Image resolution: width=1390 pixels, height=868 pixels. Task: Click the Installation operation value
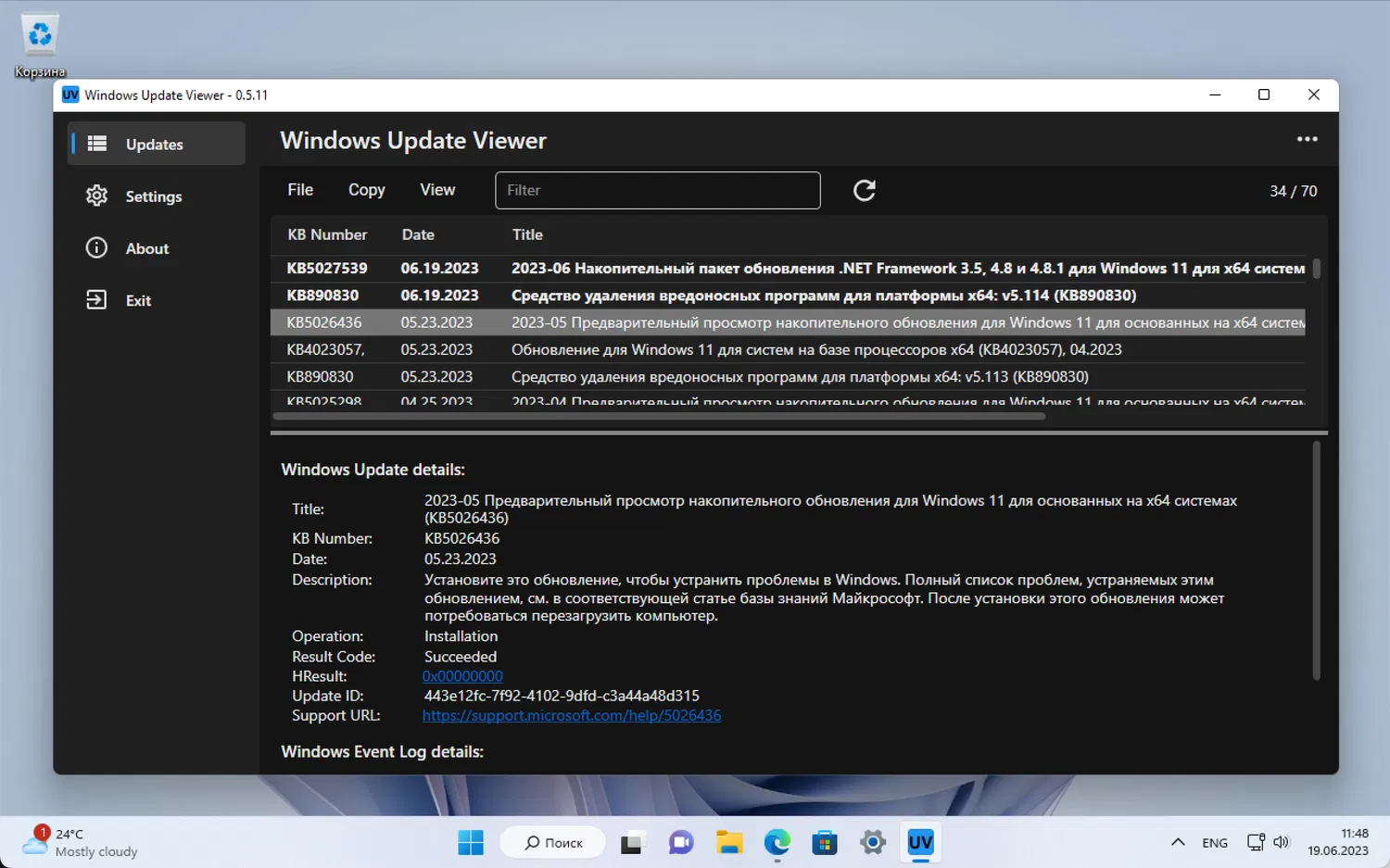(x=461, y=635)
